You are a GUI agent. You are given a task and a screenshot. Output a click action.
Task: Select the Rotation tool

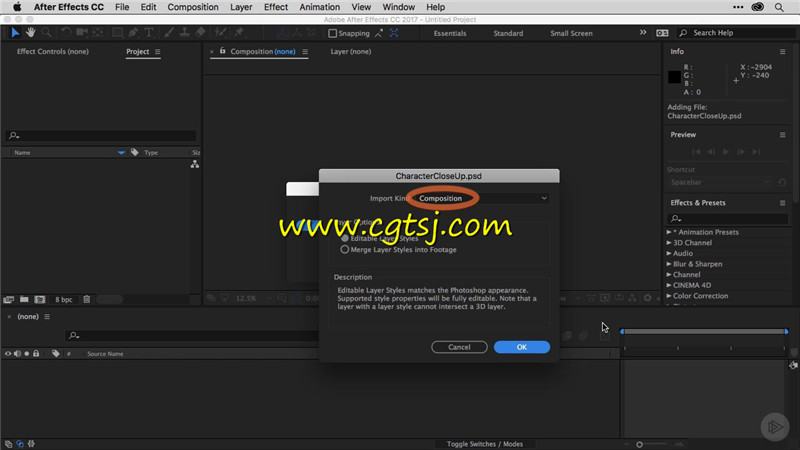tap(66, 33)
